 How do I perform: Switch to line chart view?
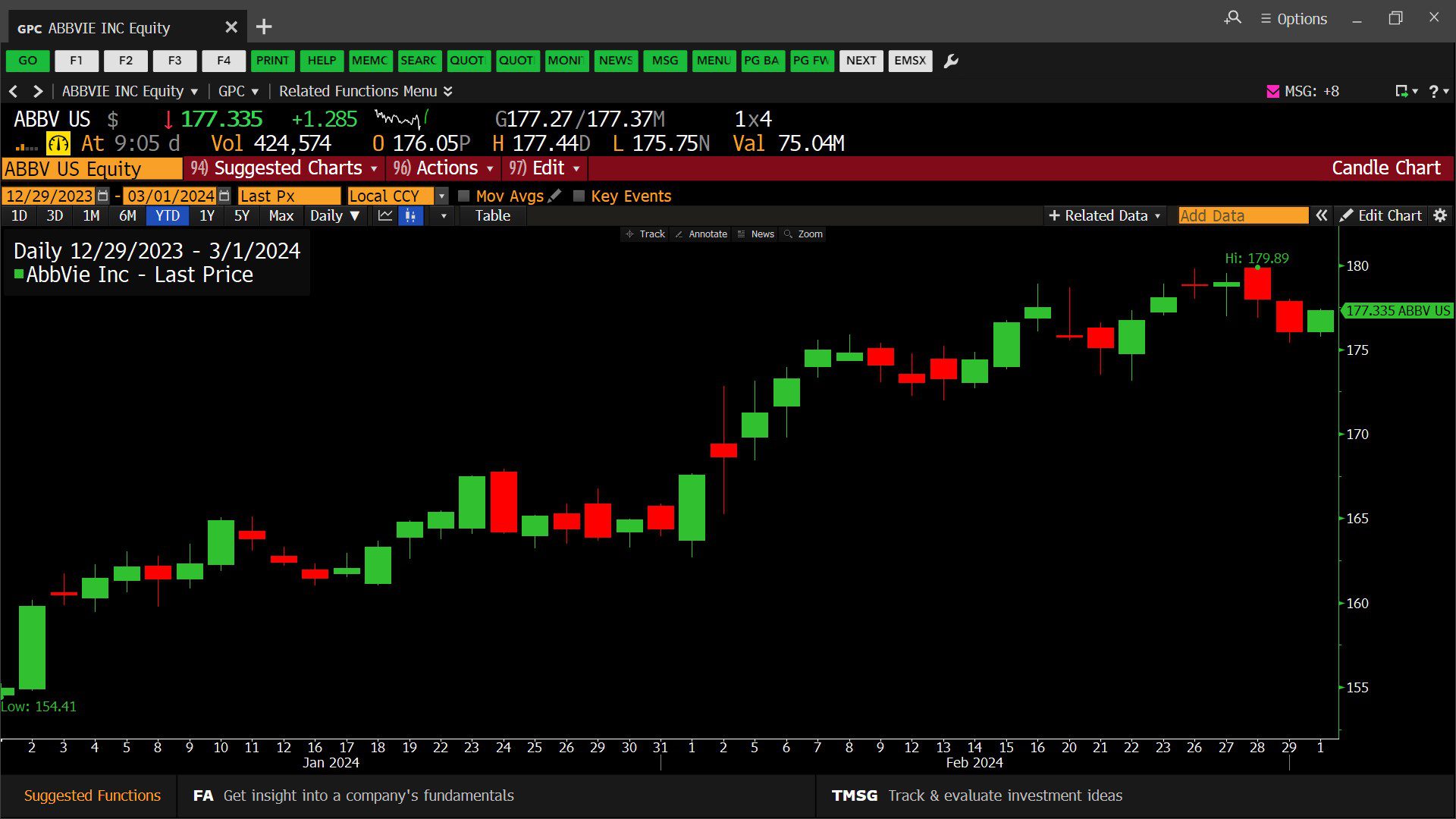pyautogui.click(x=384, y=215)
